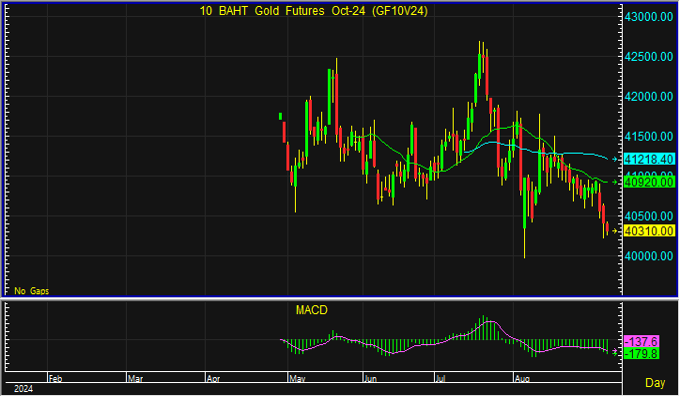680x397 pixels.
Task: Select the green 40920.00 moving average label
Action: 649,182
